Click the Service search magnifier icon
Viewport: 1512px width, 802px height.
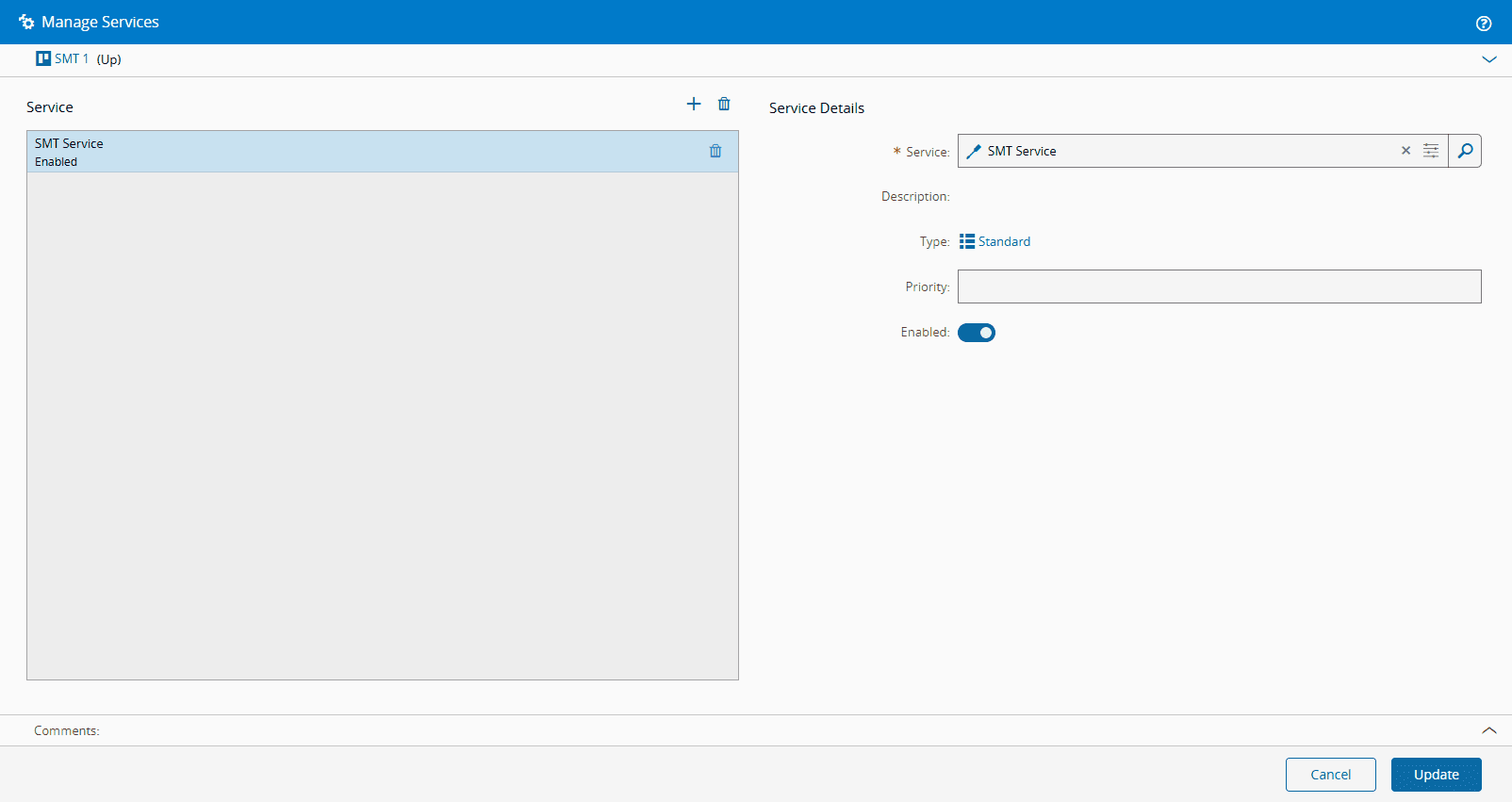point(1465,151)
